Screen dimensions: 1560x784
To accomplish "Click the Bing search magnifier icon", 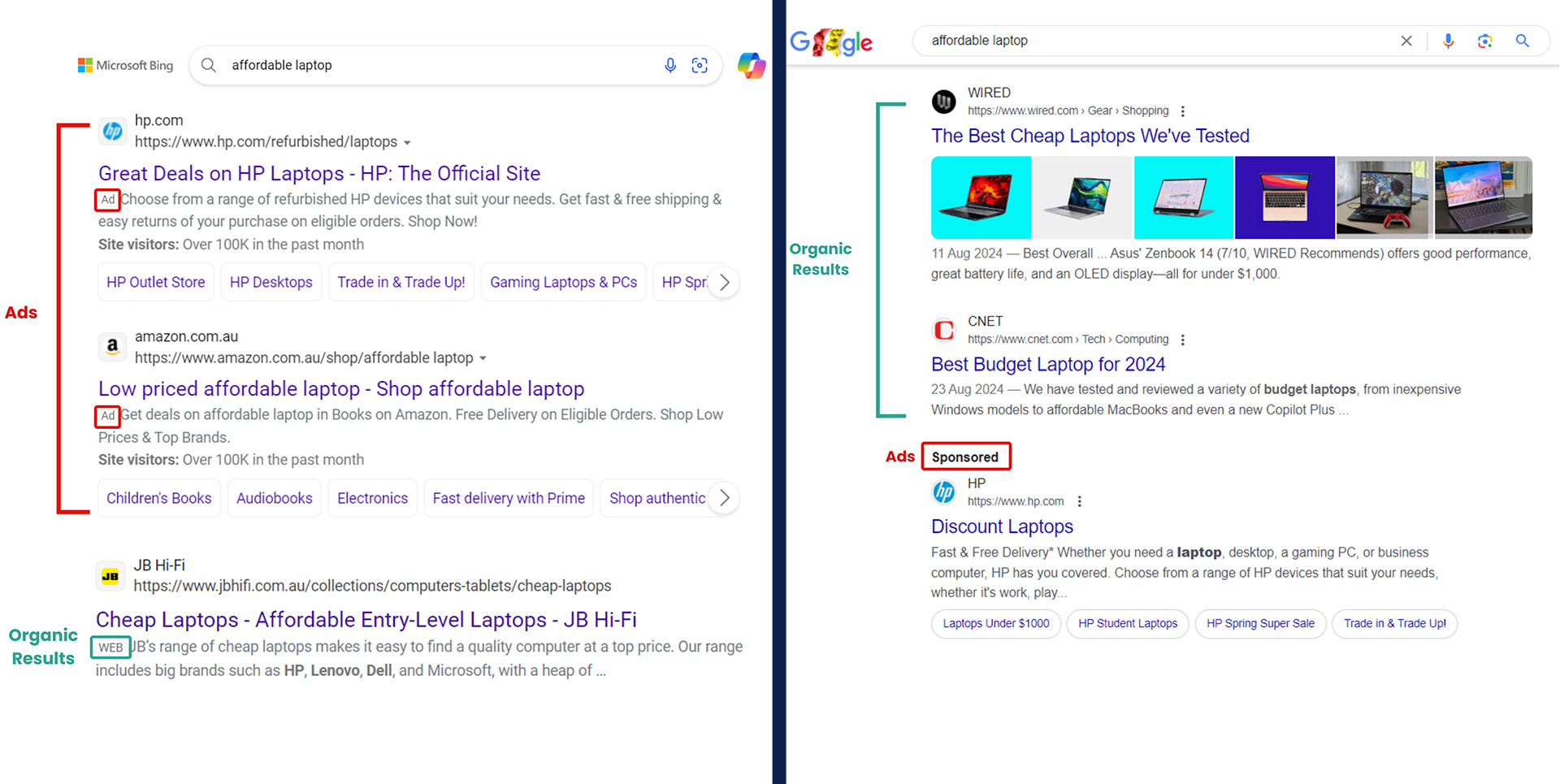I will [x=209, y=65].
